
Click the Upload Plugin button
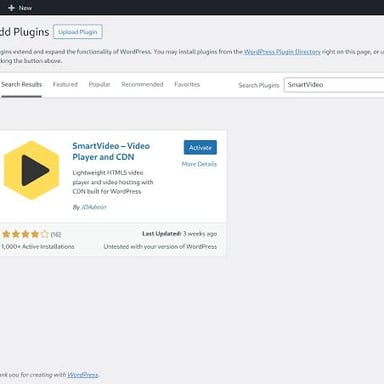pyautogui.click(x=78, y=32)
